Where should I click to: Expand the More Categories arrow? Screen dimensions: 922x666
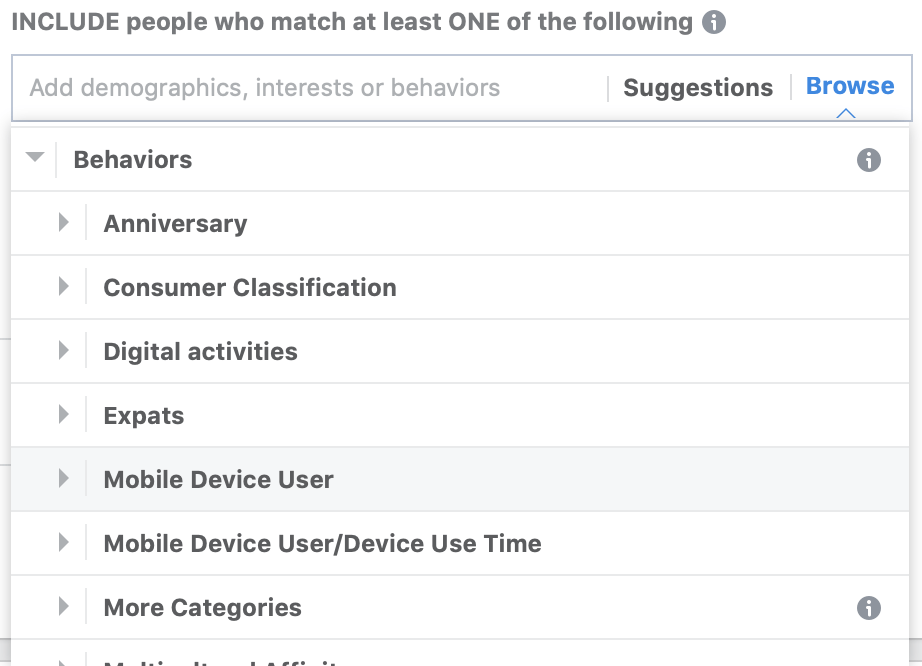[64, 607]
